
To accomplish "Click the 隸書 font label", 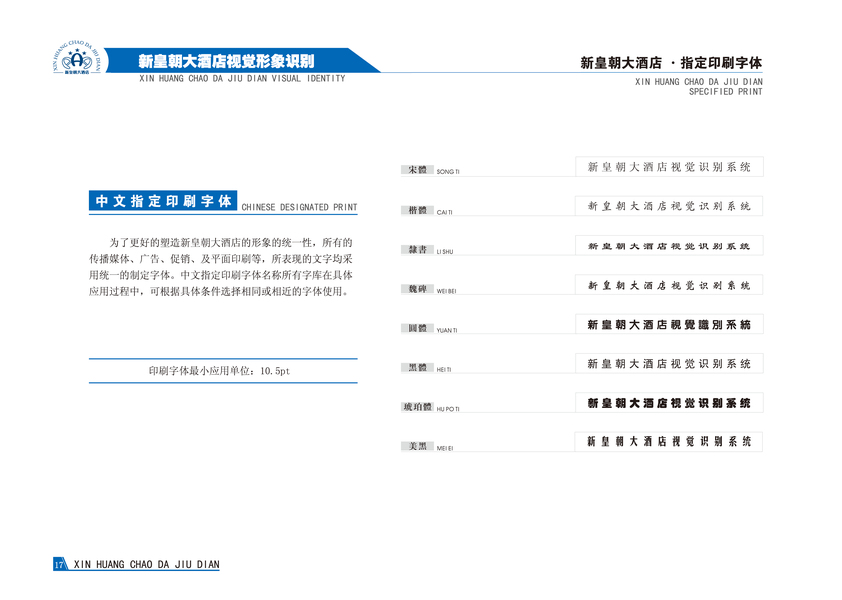I will pos(417,249).
